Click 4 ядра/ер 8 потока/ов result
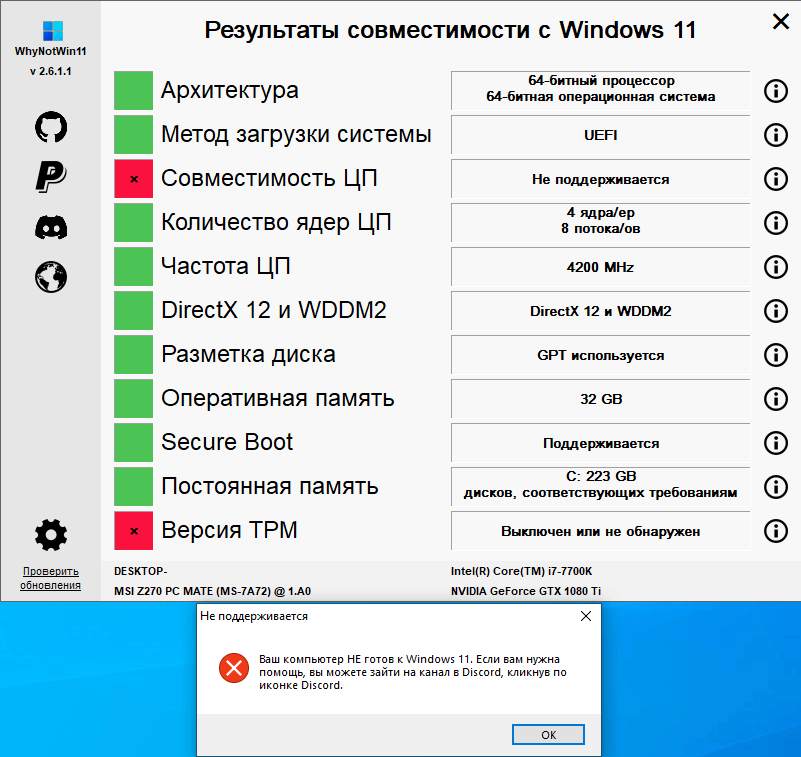Viewport: 801px width, 757px height. pos(601,223)
